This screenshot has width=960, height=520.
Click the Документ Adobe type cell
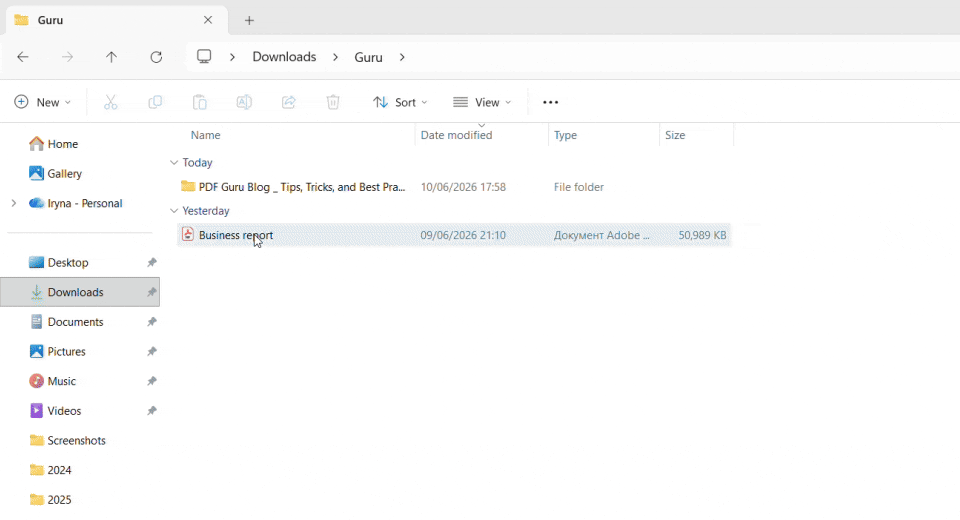[601, 235]
